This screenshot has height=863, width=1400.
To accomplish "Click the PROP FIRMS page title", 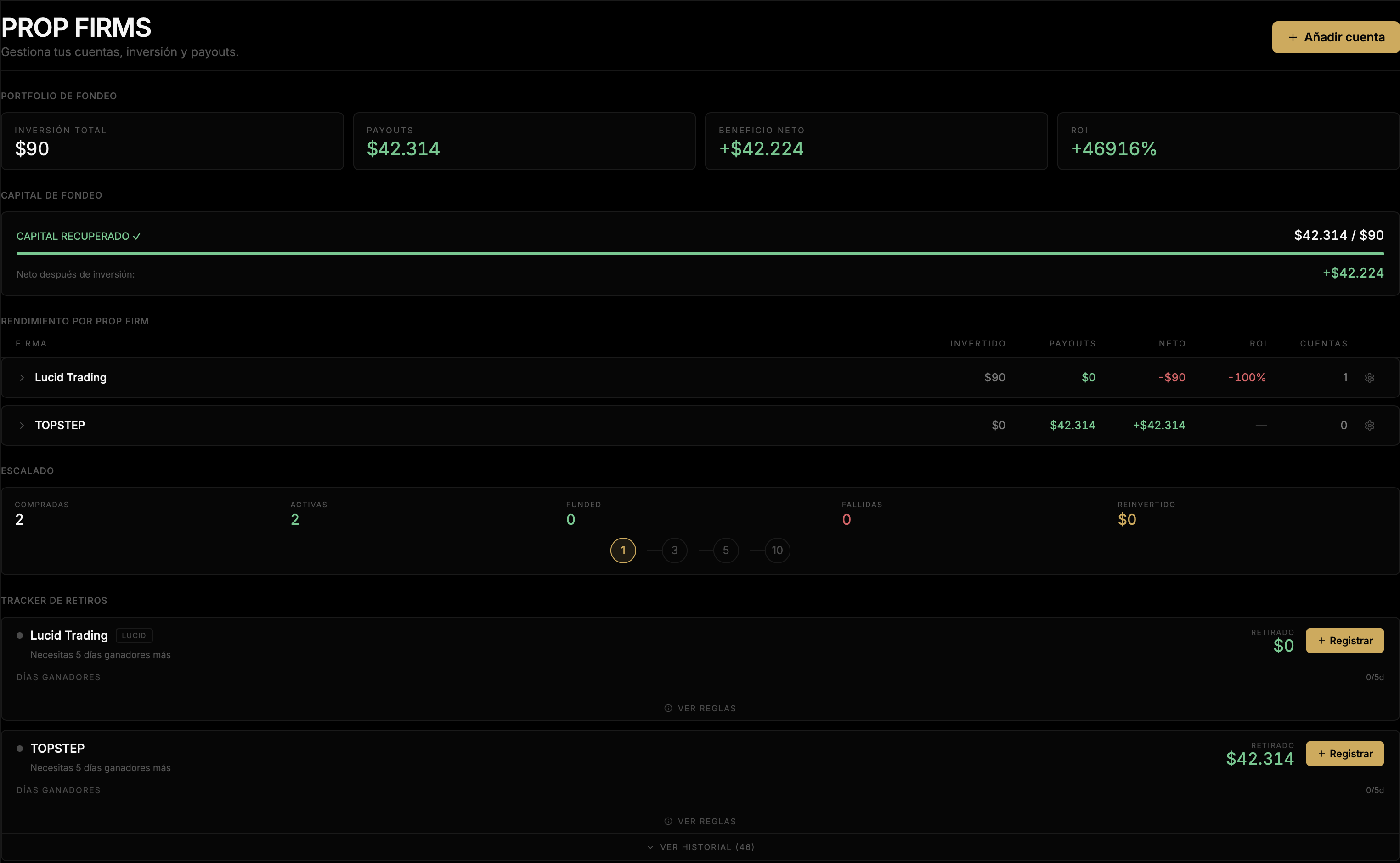I will click(x=76, y=28).
